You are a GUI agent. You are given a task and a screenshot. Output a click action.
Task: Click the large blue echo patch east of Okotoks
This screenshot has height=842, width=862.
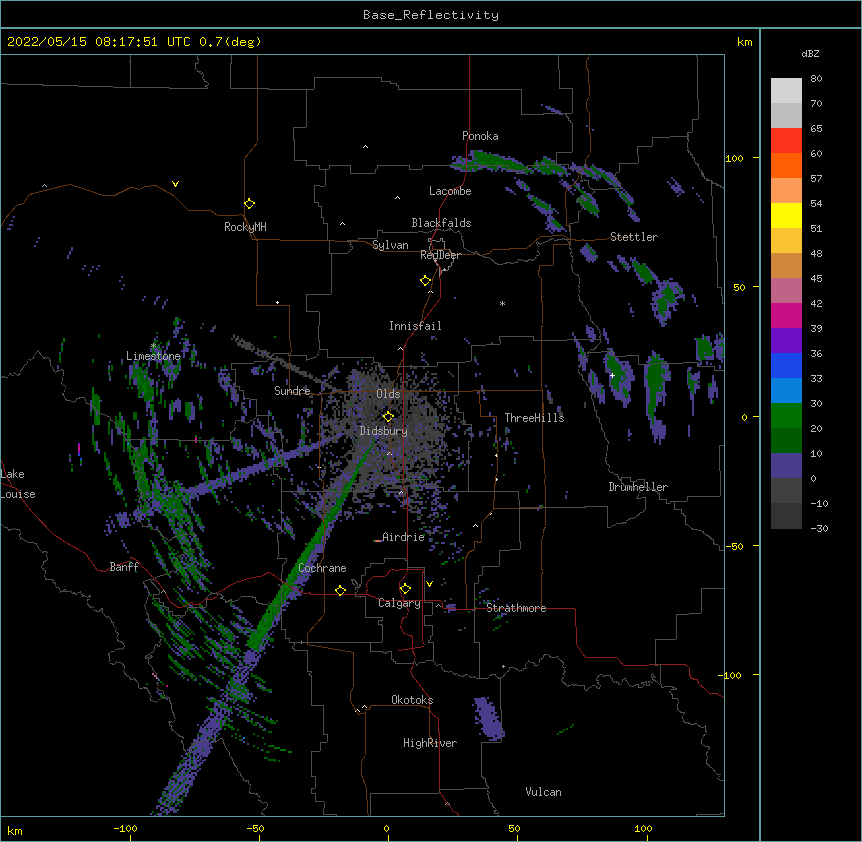coord(489,719)
